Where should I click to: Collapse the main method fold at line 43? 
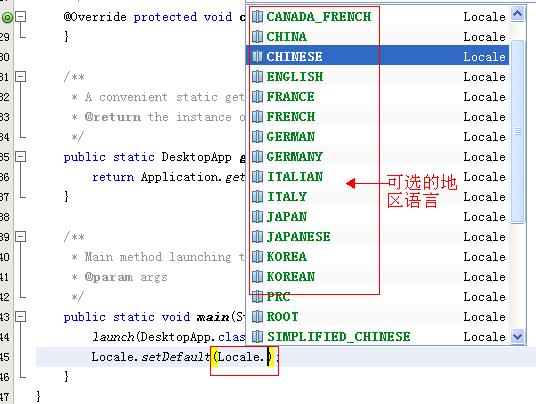tap(21, 317)
